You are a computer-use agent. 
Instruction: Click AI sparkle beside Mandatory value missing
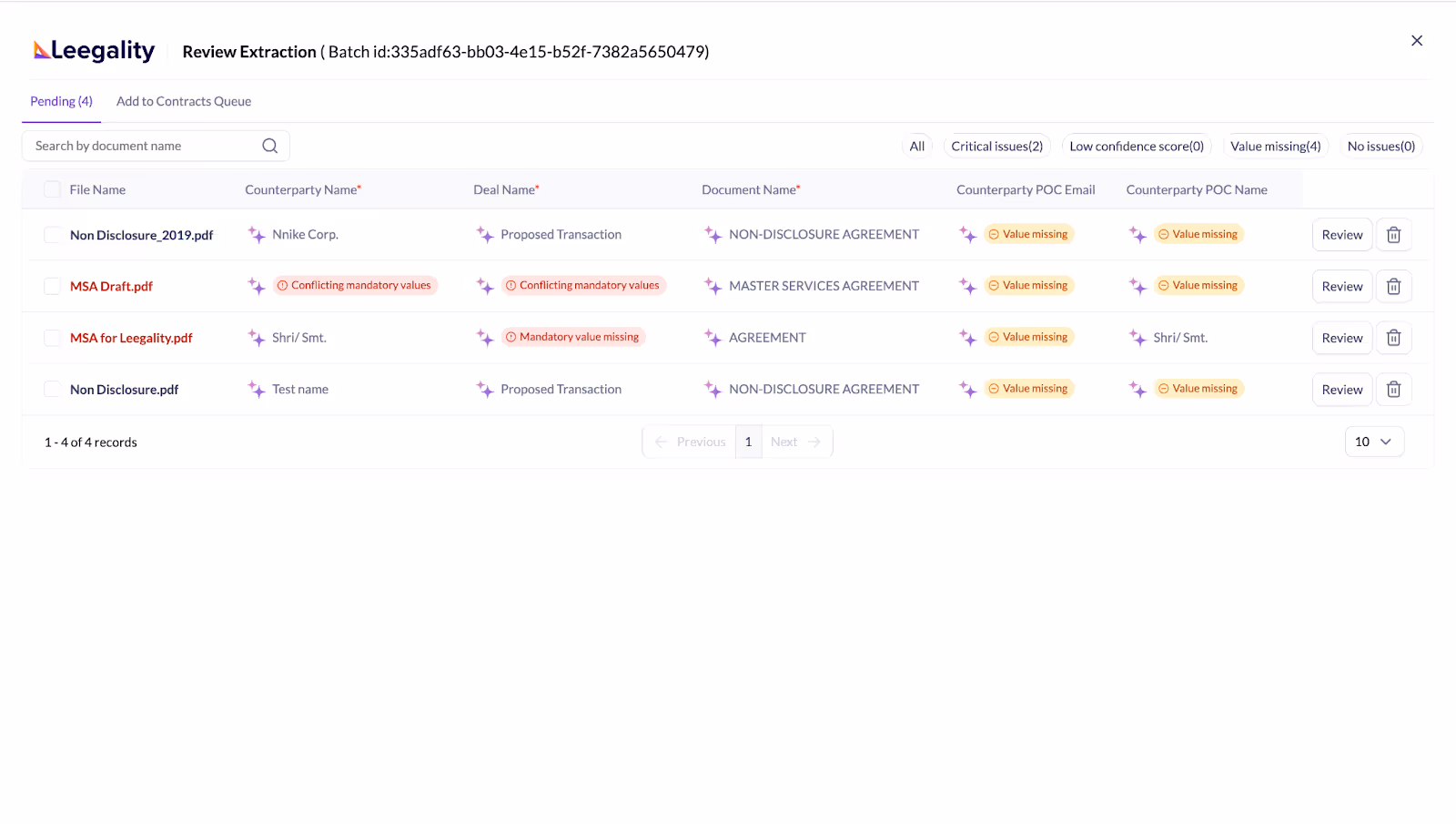point(485,338)
